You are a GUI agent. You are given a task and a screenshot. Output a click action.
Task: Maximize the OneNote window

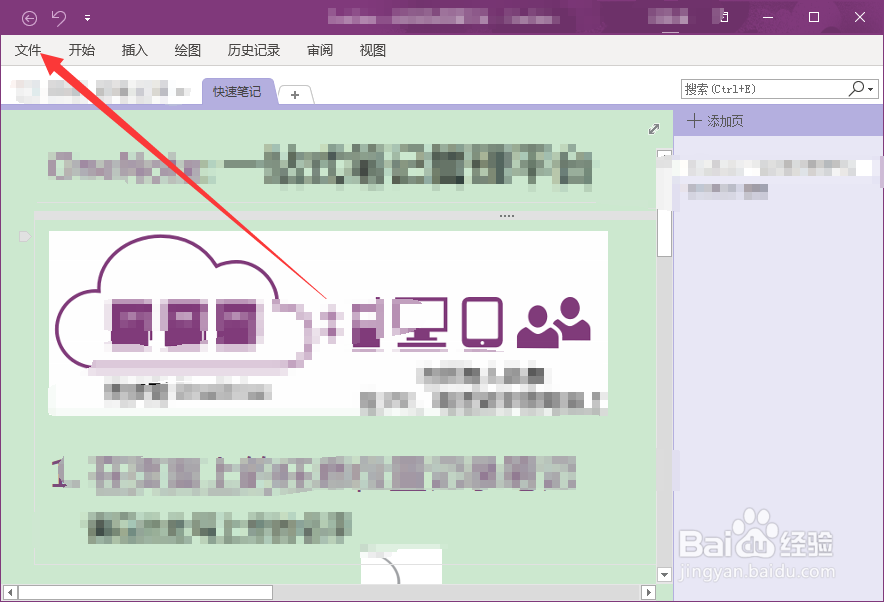pyautogui.click(x=814, y=17)
